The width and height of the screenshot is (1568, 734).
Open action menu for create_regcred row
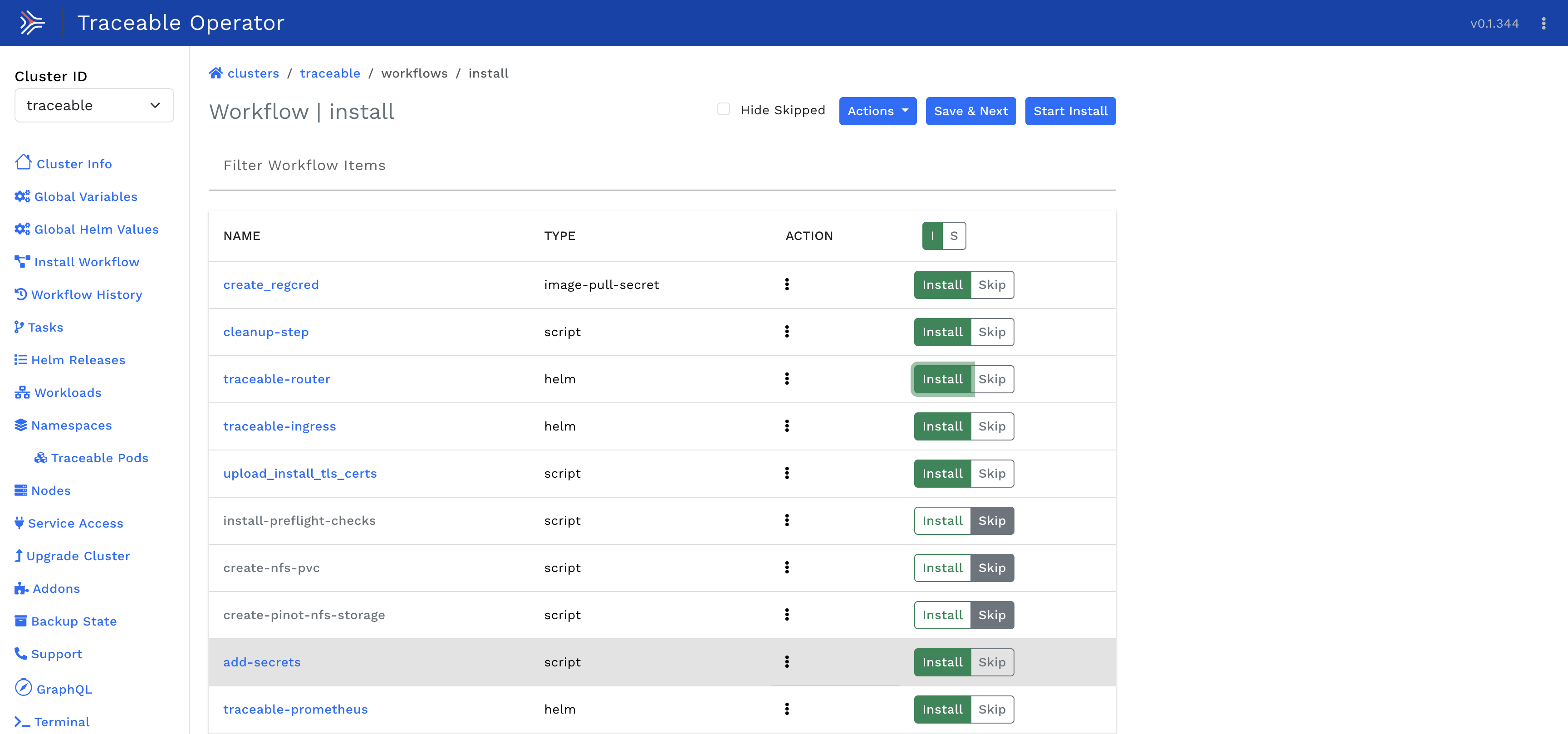(786, 284)
